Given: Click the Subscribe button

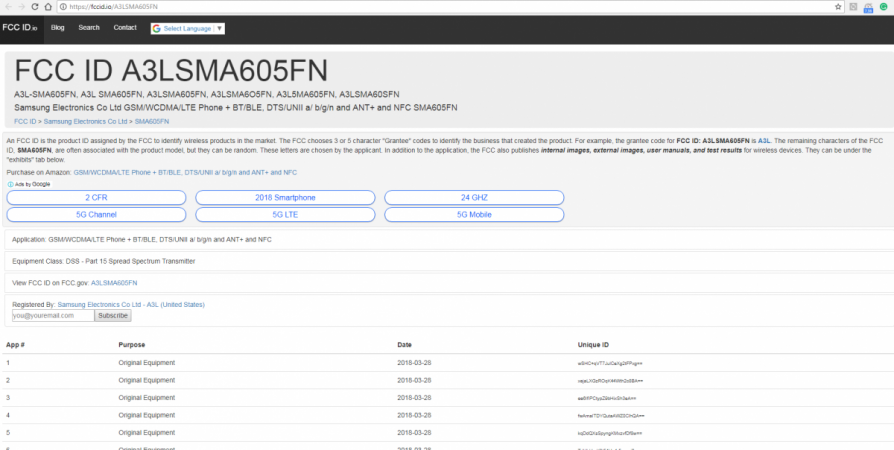Looking at the screenshot, I should (113, 315).
